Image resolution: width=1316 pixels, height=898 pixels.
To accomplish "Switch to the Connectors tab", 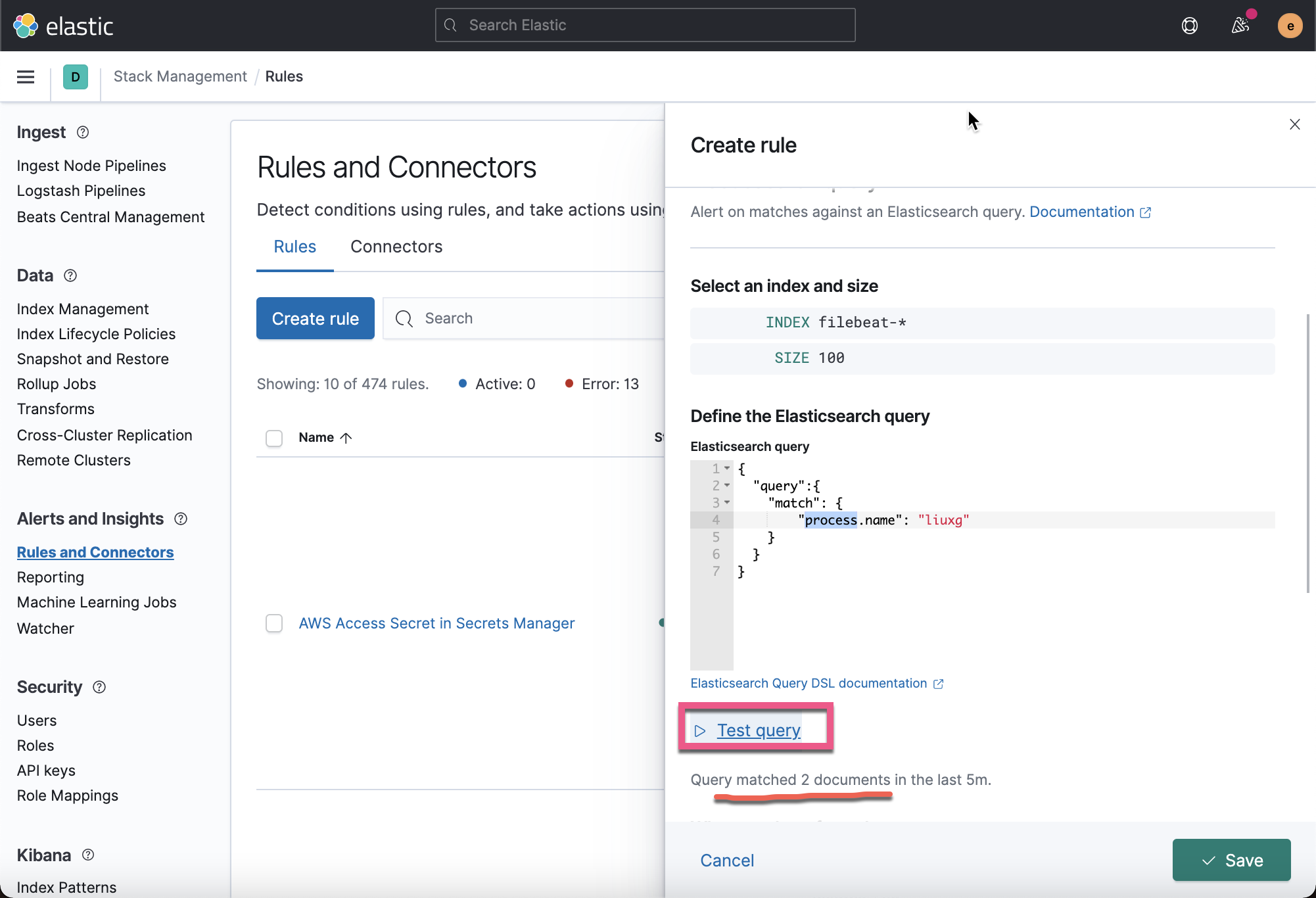I will pos(396,247).
